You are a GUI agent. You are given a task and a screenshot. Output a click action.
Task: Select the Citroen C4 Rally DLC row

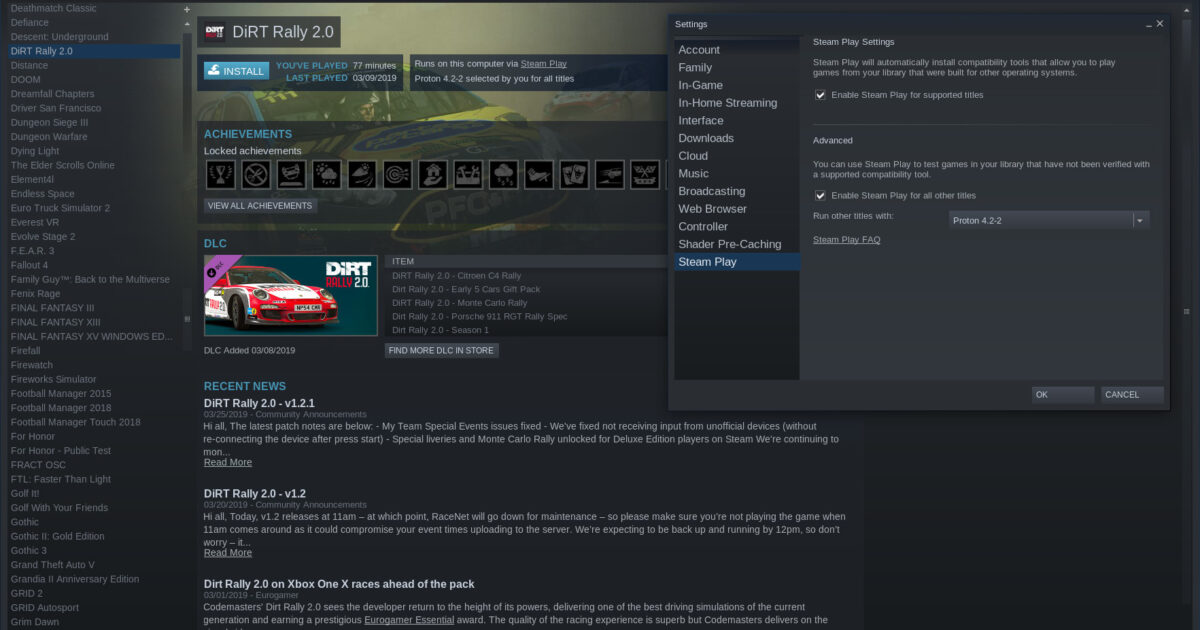457,276
